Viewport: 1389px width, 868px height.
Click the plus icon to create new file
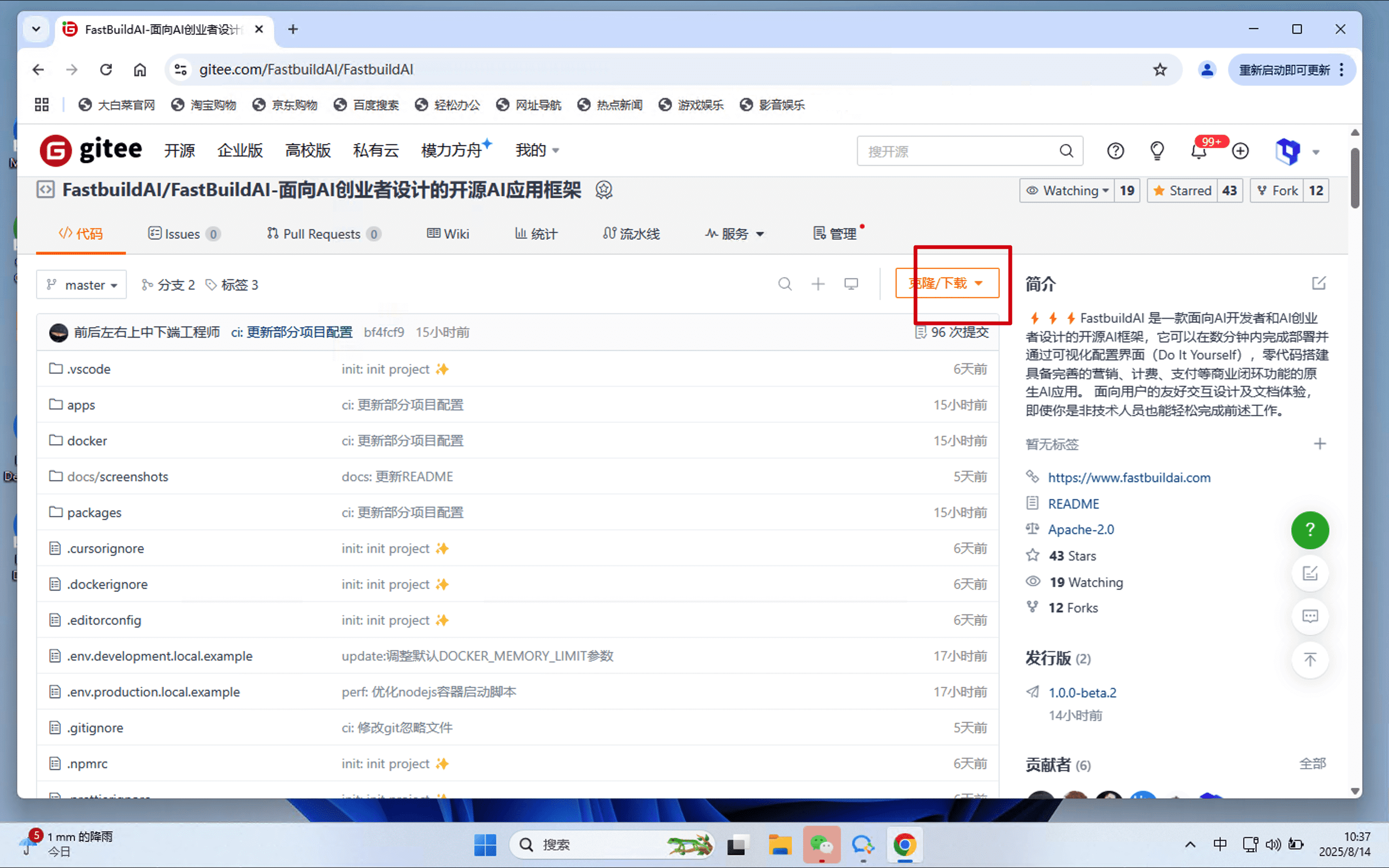point(818,284)
